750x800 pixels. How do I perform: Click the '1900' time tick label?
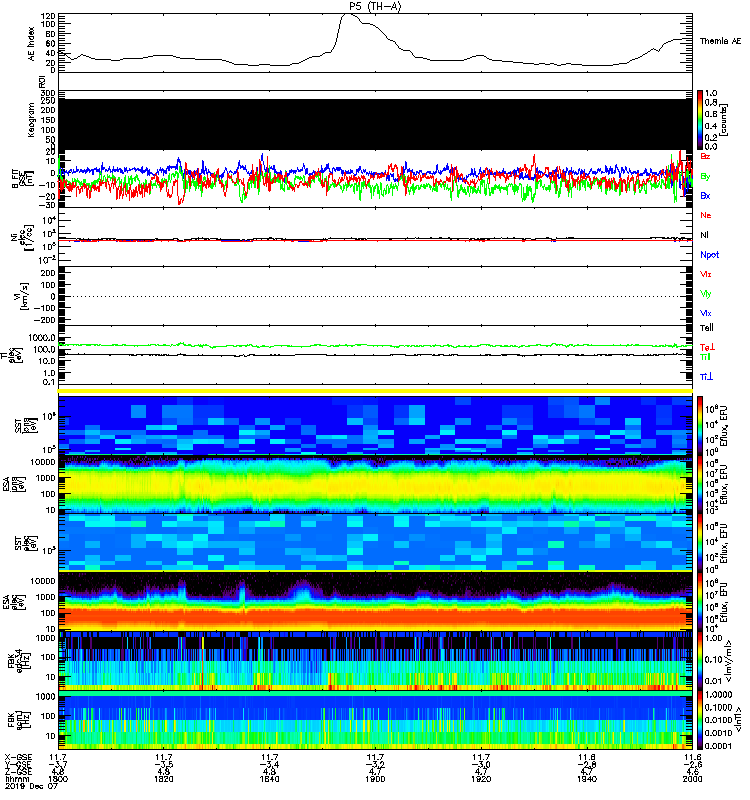click(x=375, y=779)
